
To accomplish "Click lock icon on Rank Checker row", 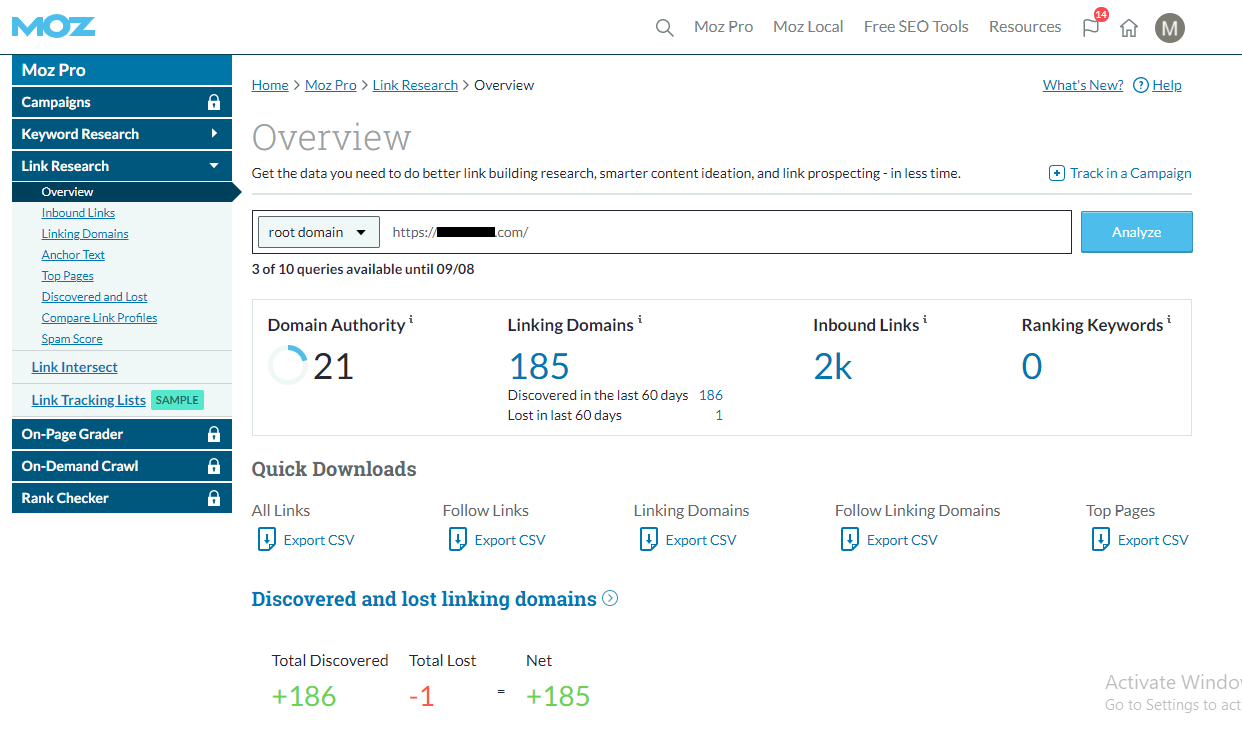I will tap(213, 498).
